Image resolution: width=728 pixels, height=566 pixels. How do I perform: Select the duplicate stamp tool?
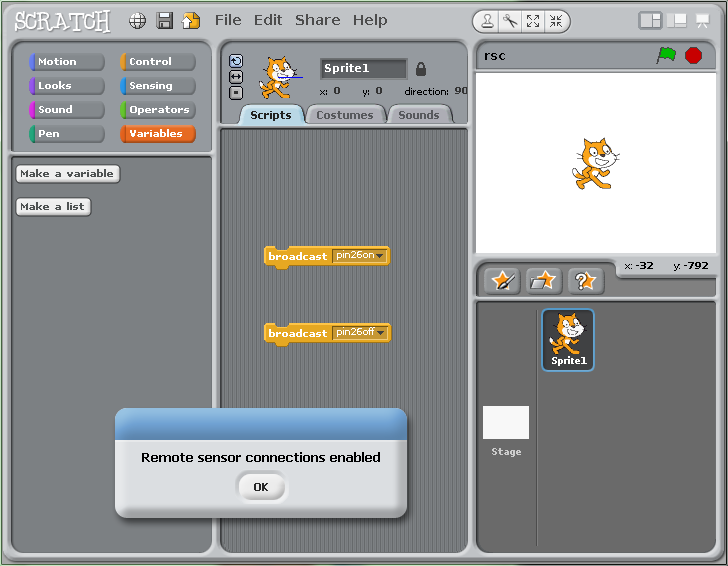click(487, 21)
